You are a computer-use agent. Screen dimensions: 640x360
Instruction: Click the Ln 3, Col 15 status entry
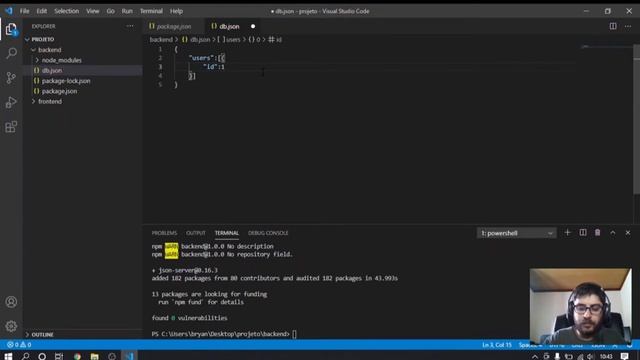click(497, 345)
